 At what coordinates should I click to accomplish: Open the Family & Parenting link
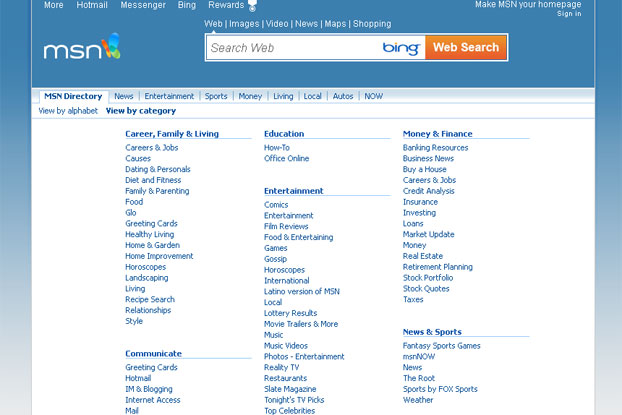pyautogui.click(x=157, y=191)
